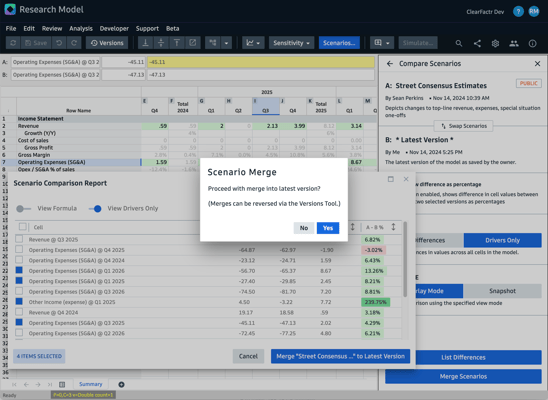Select the Snapshot view mode
This screenshot has height=400, width=548.
(x=502, y=291)
